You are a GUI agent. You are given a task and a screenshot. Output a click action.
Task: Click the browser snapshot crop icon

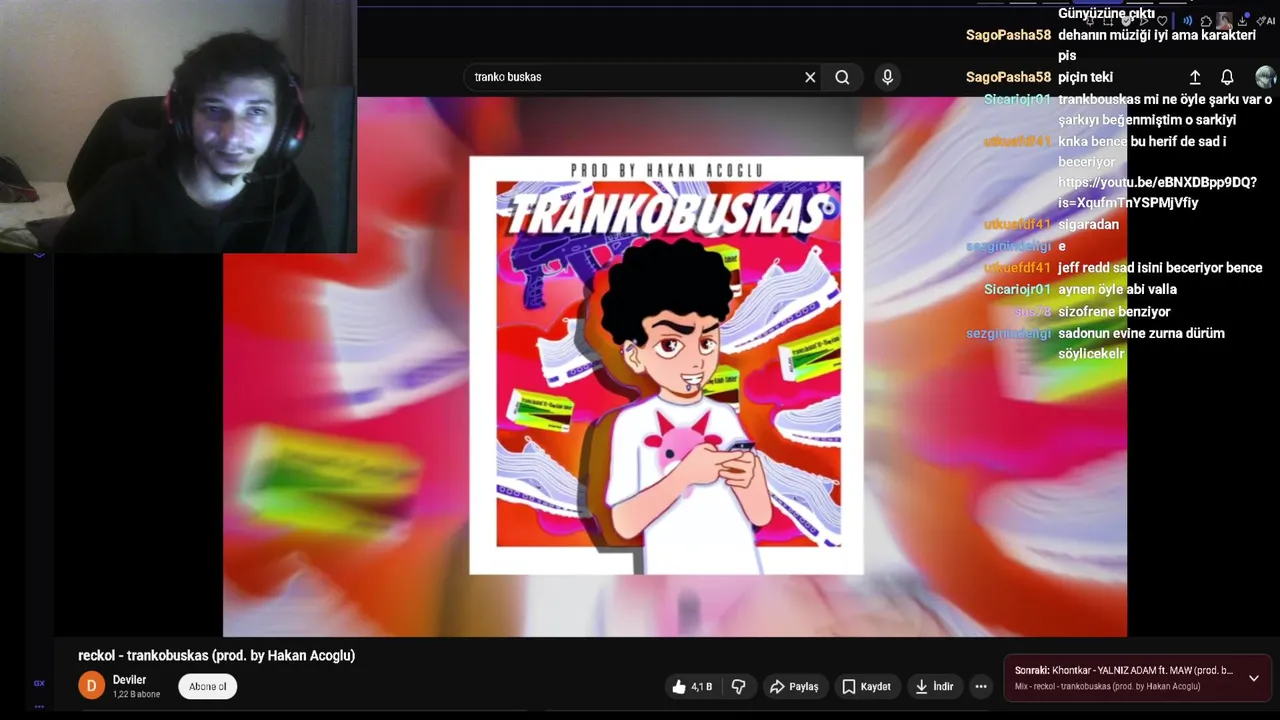[1108, 21]
